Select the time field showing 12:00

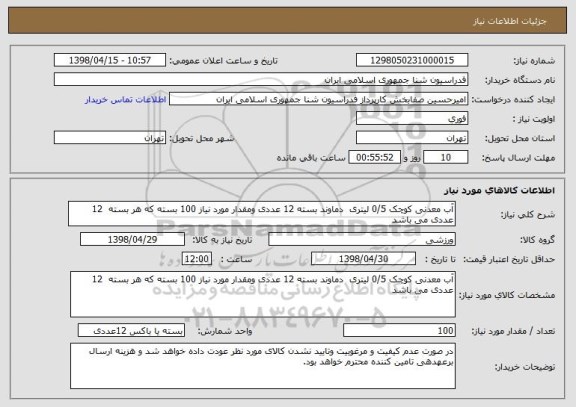click(197, 259)
